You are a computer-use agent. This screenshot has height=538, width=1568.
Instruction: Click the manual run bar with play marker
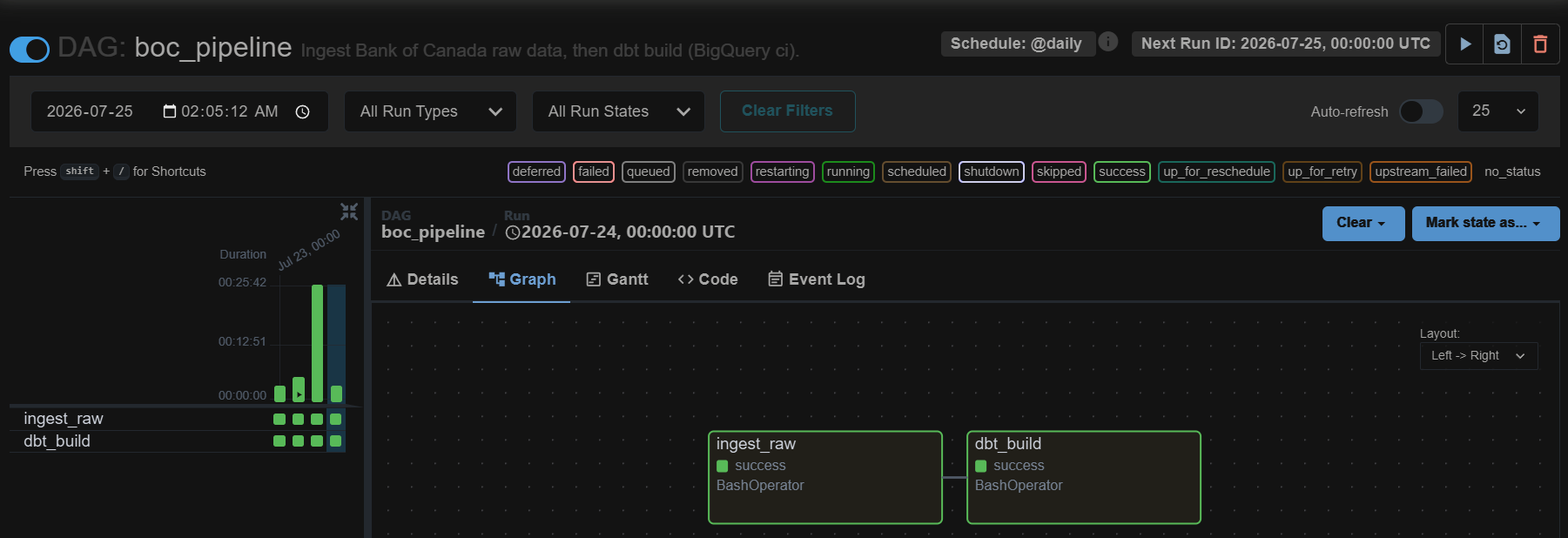tap(299, 389)
